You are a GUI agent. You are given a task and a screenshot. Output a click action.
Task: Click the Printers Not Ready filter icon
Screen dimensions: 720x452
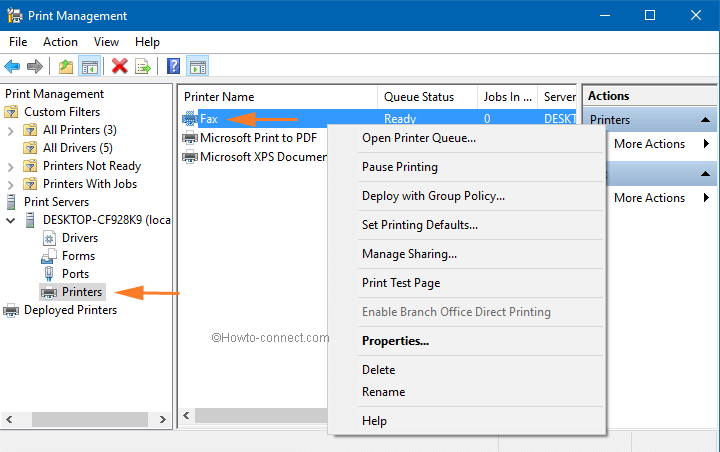coord(30,166)
